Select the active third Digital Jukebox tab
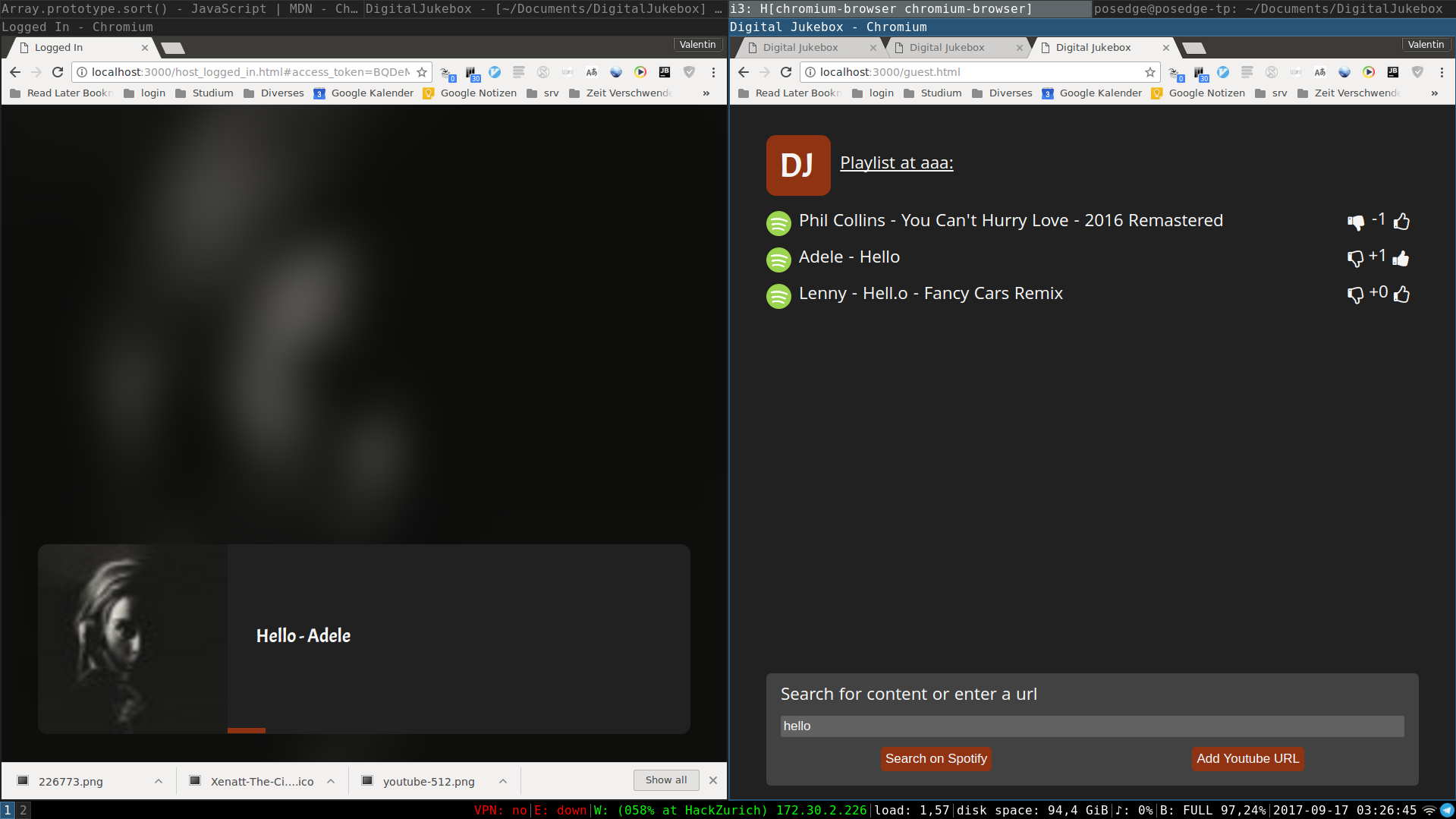Viewport: 1456px width, 819px height. pos(1103,48)
